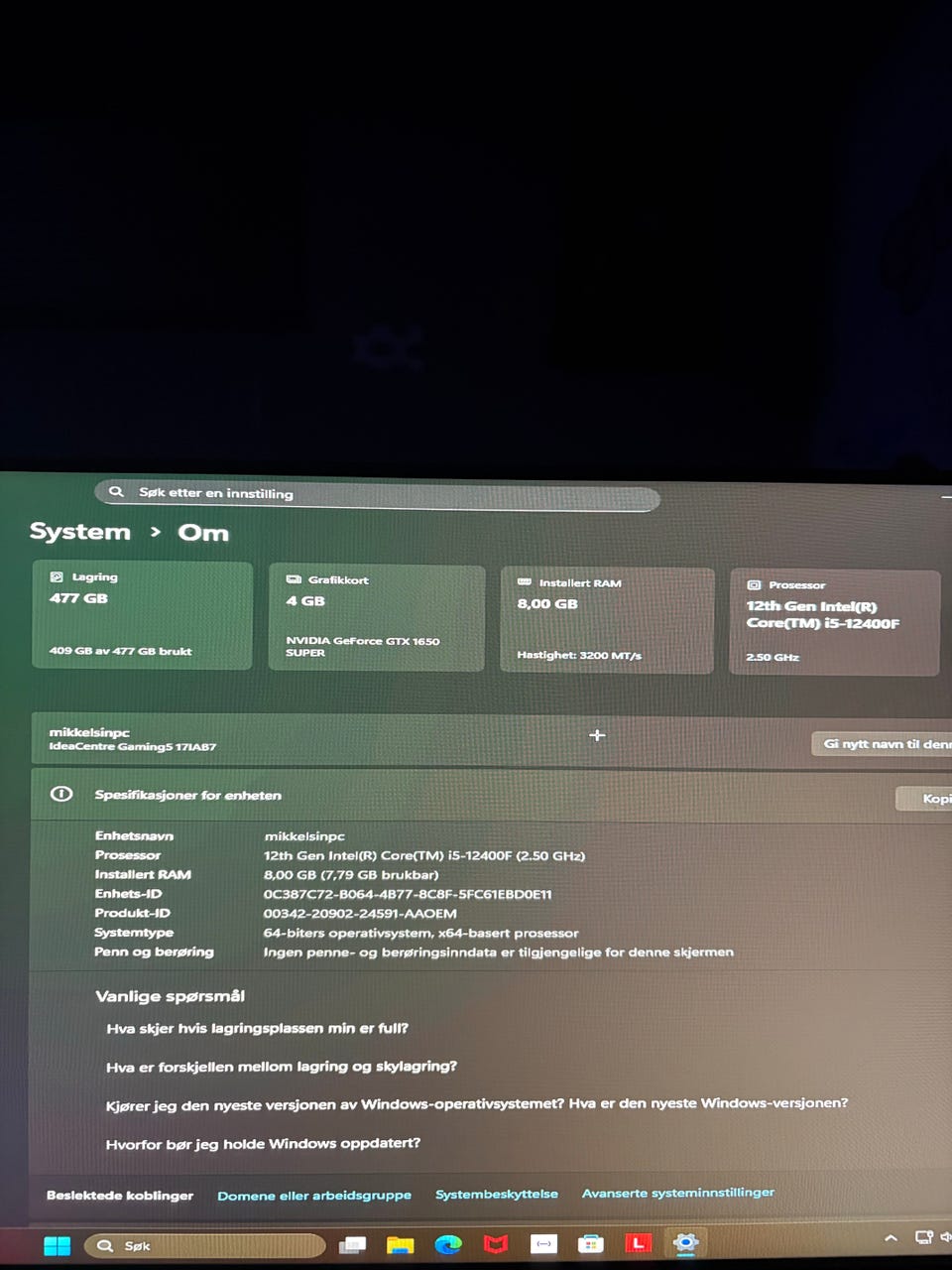Open Task View from the taskbar
The width and height of the screenshot is (952, 1270).
[352, 1245]
